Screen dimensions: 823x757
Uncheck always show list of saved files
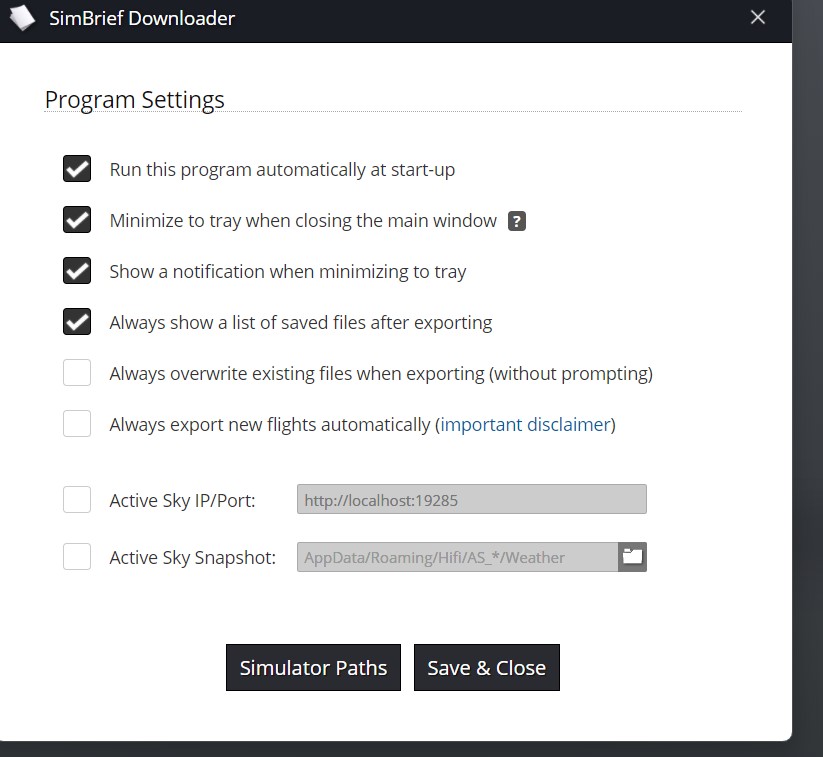click(77, 322)
